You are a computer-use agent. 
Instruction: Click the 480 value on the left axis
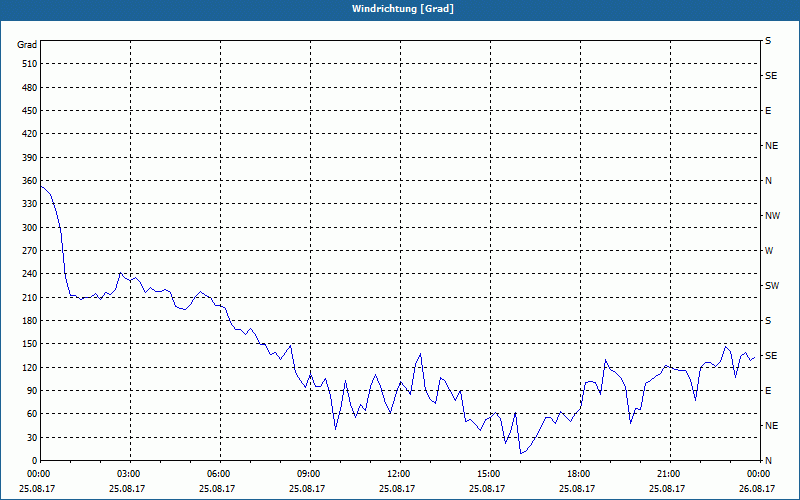tap(29, 87)
